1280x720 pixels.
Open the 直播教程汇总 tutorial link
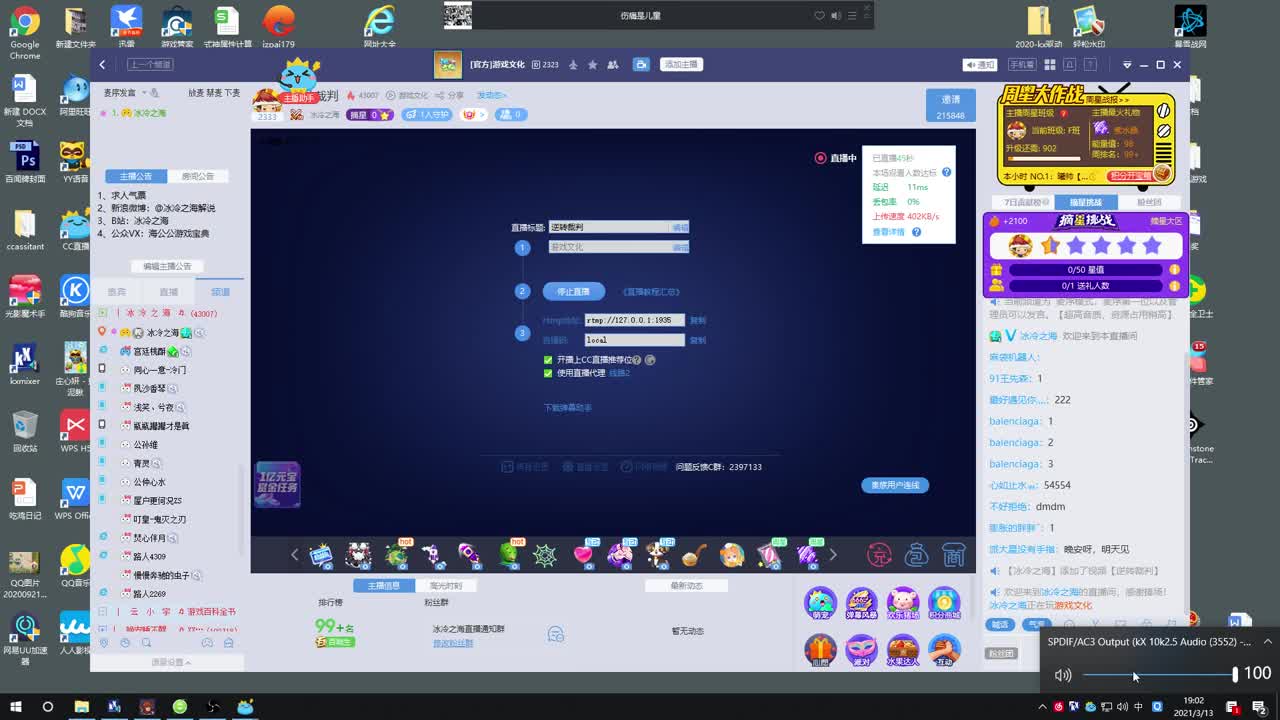click(651, 292)
